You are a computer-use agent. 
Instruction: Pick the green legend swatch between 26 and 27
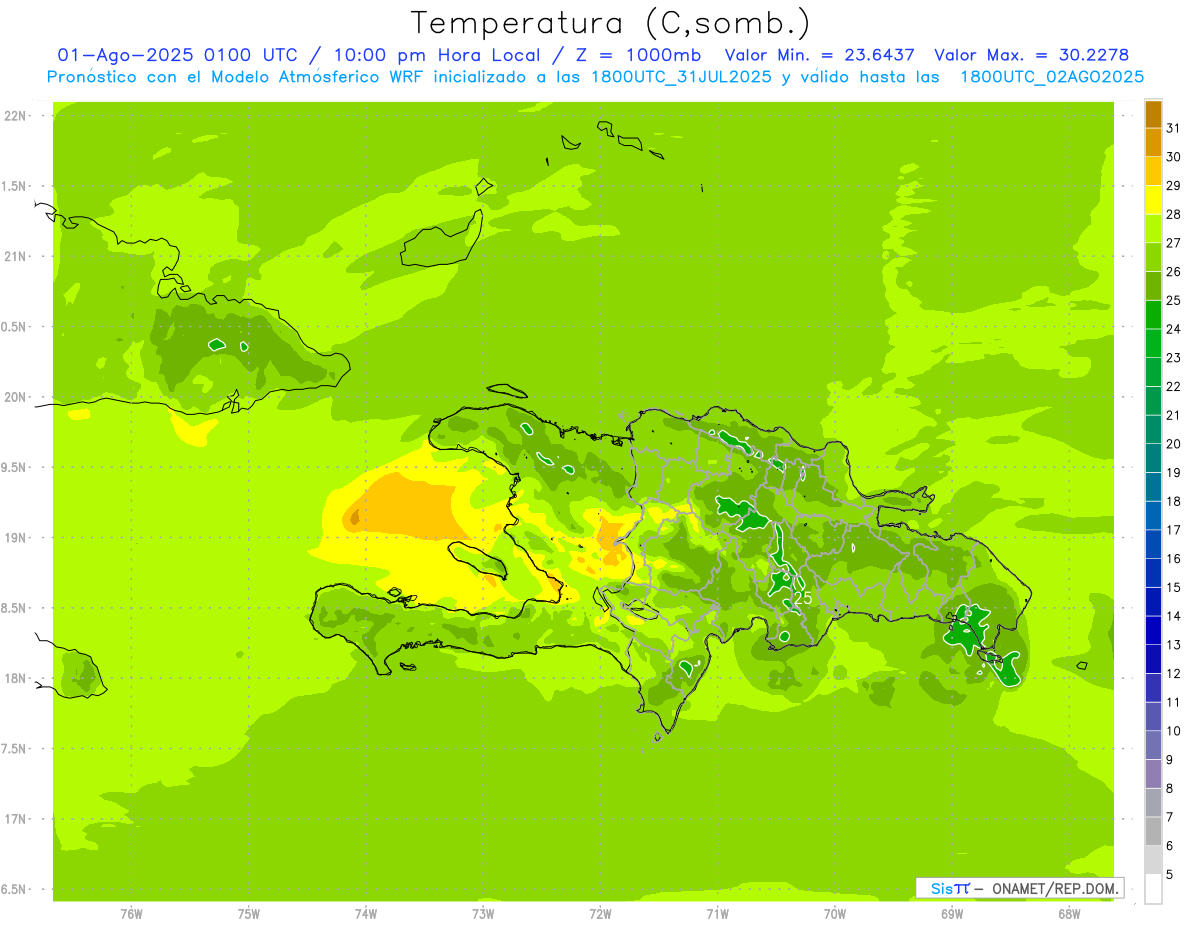pos(1153,257)
